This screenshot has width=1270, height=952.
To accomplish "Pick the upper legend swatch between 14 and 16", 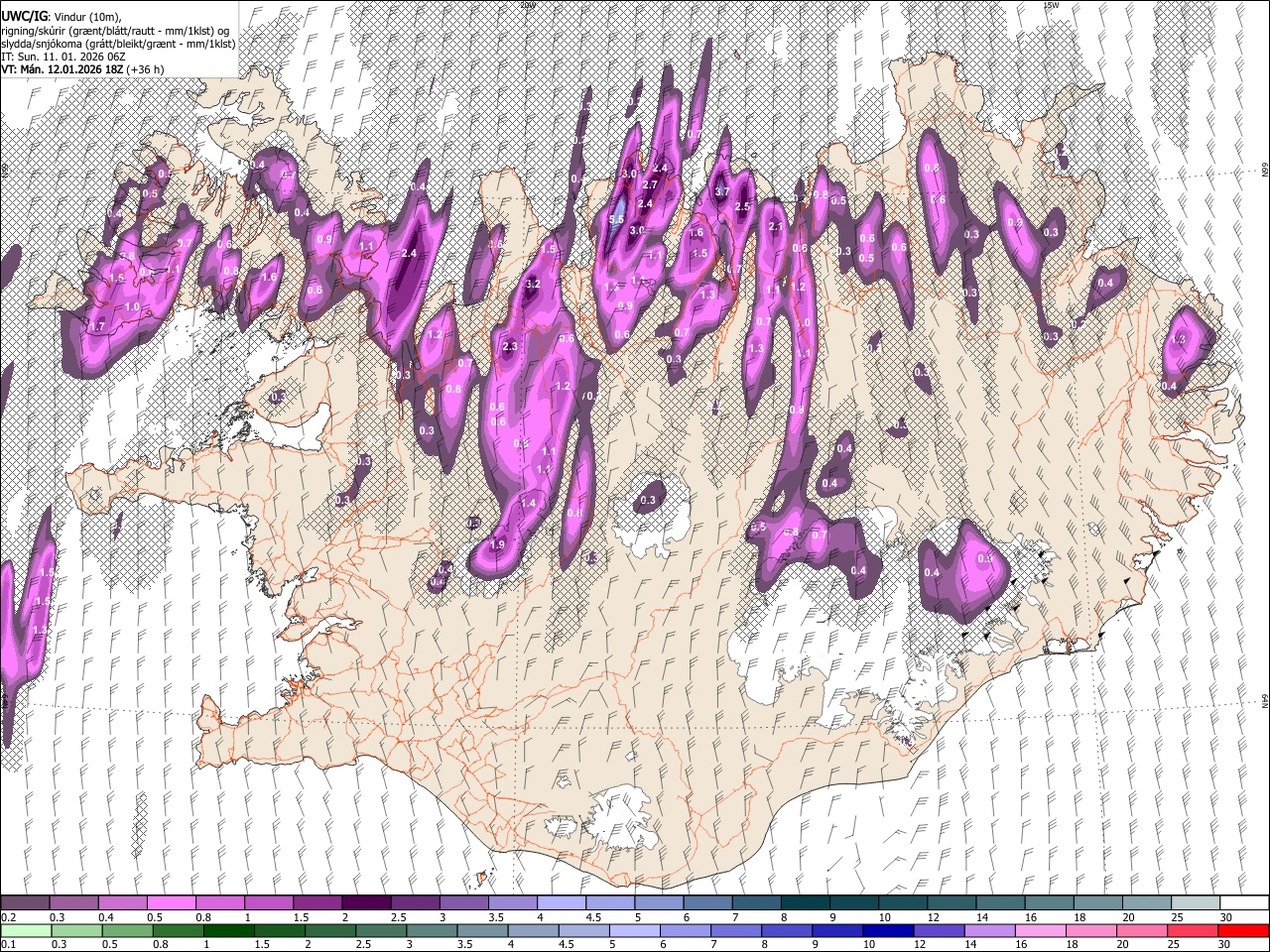I will point(1000,903).
